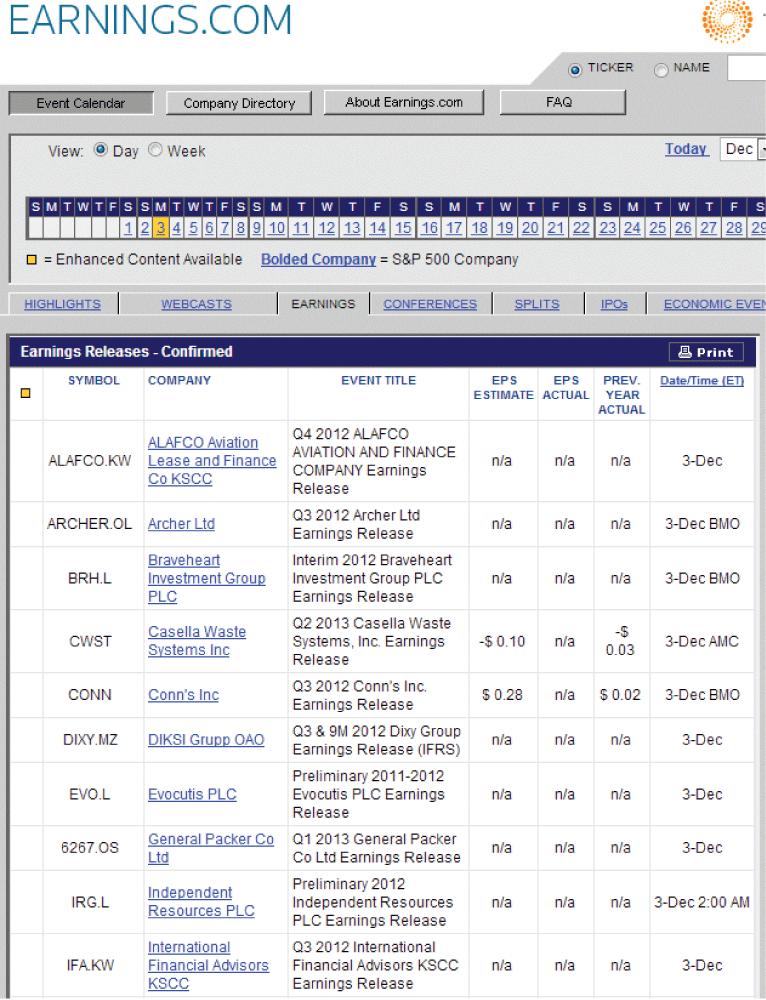Open the SPLITS tab

tap(537, 304)
